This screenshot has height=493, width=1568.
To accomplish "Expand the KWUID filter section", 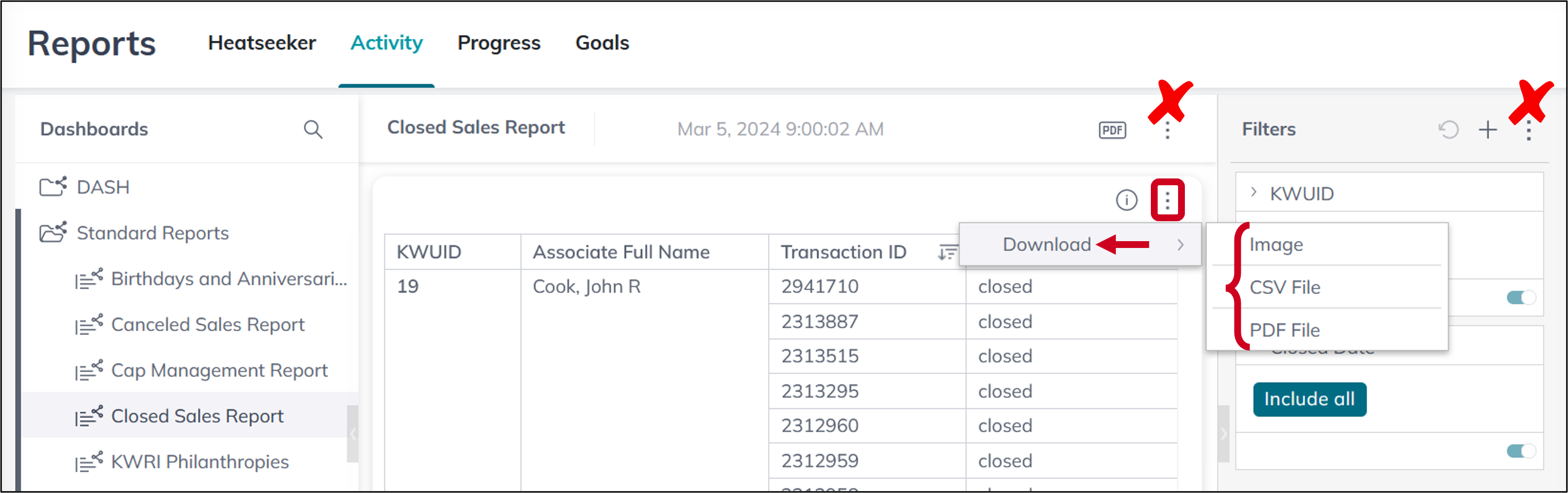I will tap(1253, 193).
